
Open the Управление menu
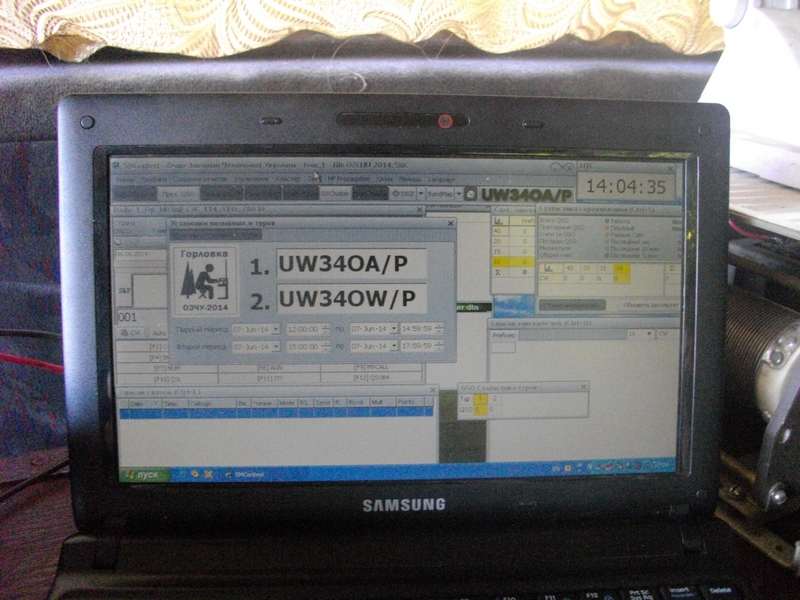click(251, 179)
